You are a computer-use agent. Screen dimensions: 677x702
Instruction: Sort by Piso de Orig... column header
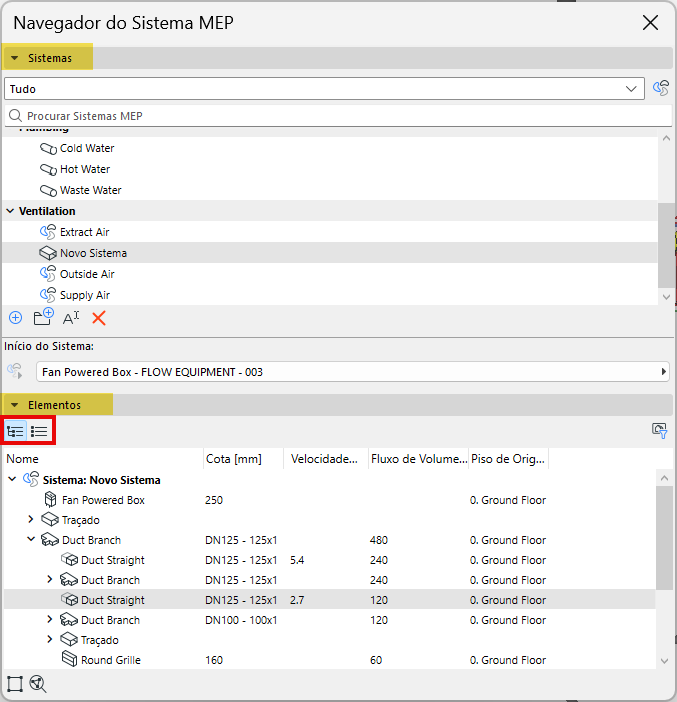(509, 459)
